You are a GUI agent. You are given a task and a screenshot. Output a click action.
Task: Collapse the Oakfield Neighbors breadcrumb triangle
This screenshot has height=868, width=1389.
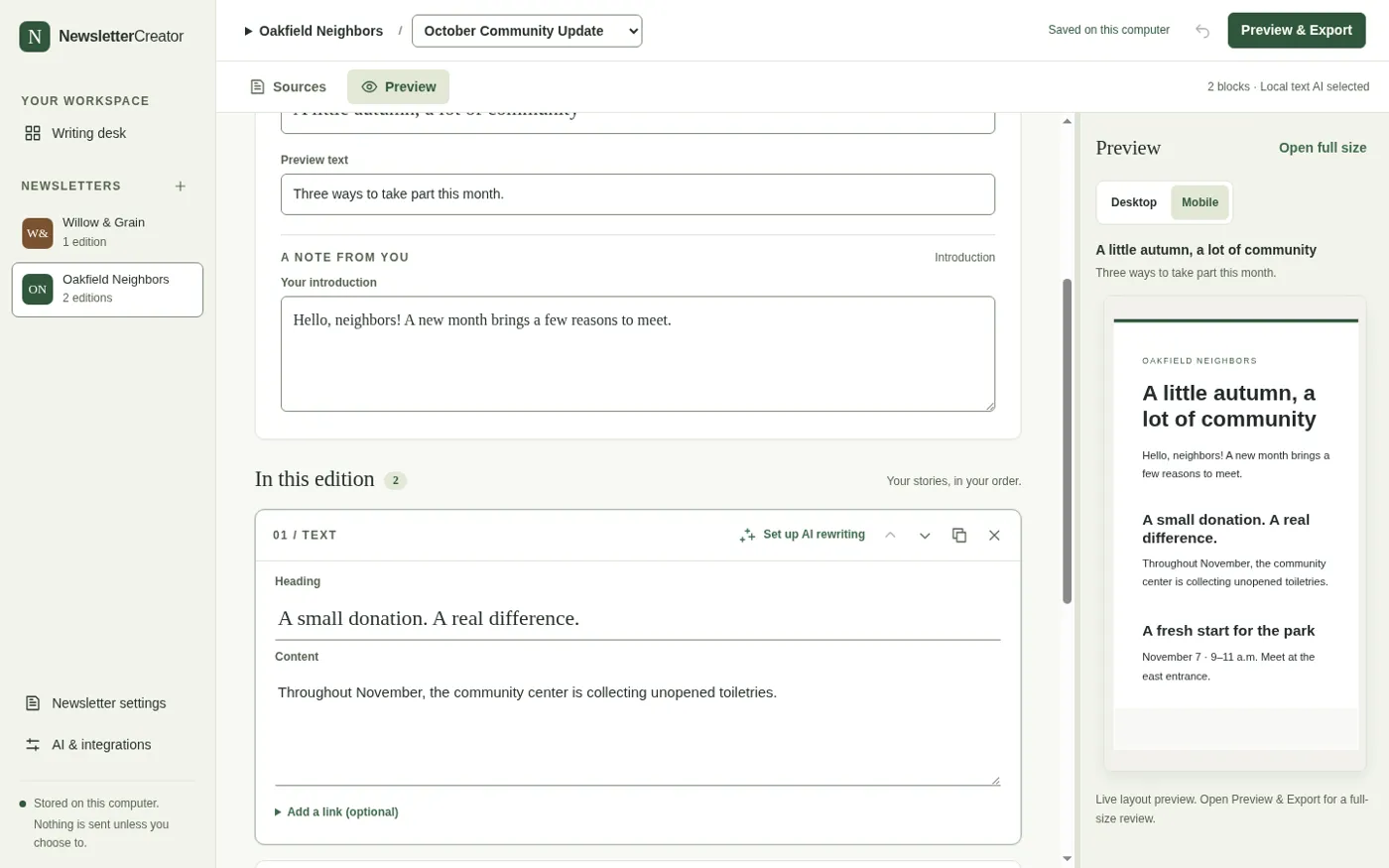click(248, 32)
